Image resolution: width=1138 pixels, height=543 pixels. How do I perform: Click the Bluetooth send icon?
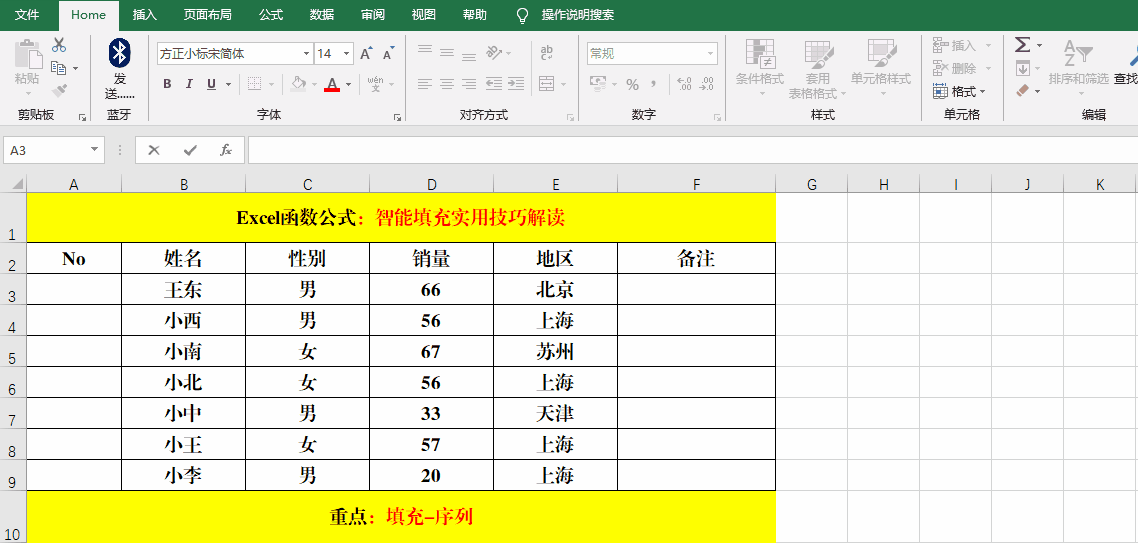119,55
